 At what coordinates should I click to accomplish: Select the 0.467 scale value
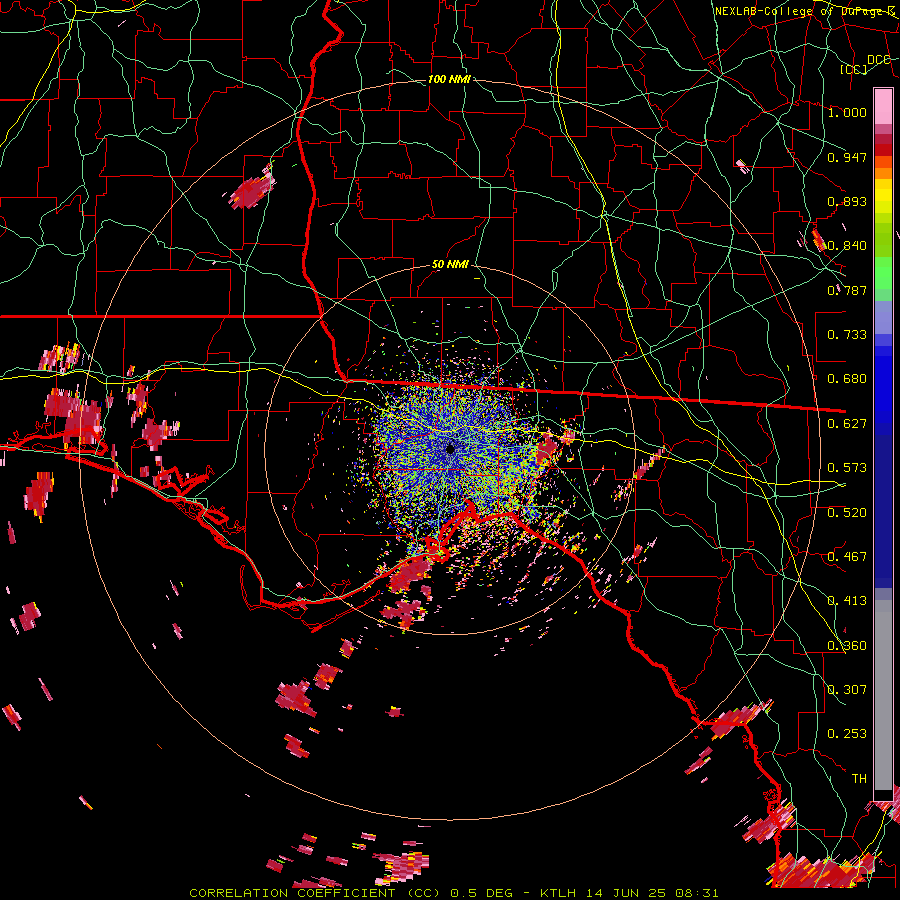(847, 557)
